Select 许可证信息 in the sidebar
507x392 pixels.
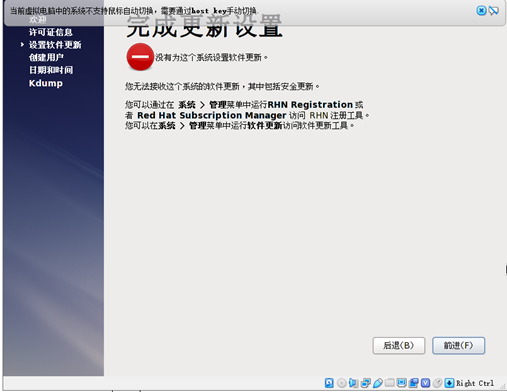click(x=51, y=32)
